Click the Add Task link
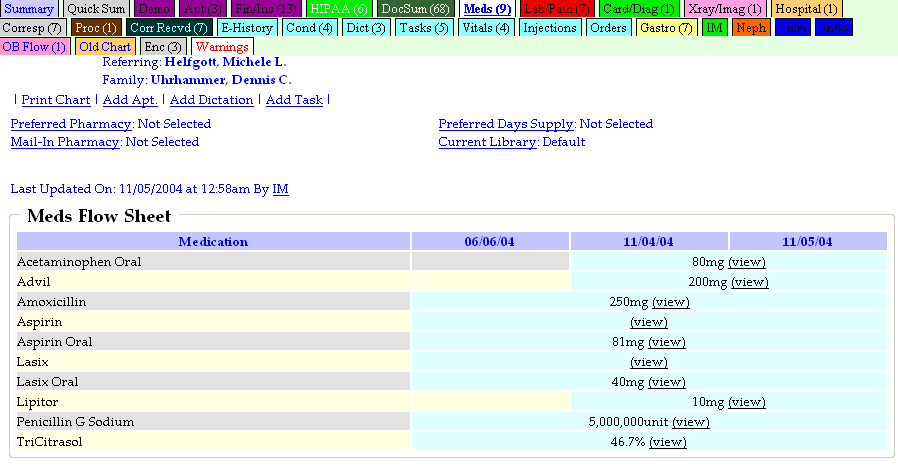Image resolution: width=898 pixels, height=467 pixels. coord(294,100)
